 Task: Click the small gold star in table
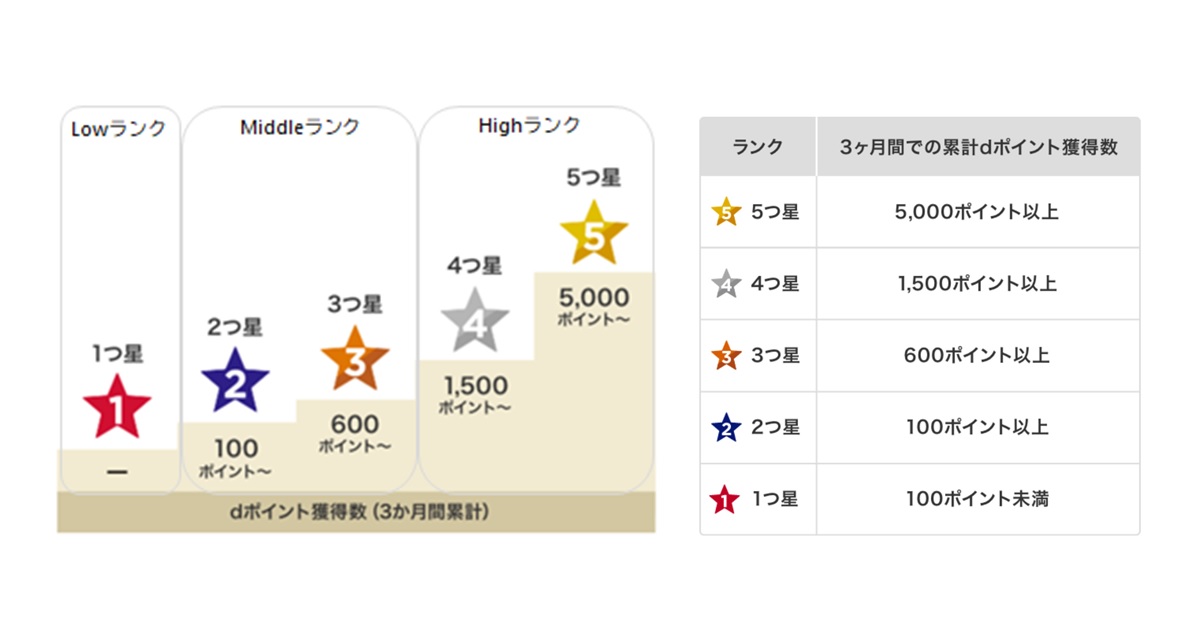pyautogui.click(x=725, y=212)
